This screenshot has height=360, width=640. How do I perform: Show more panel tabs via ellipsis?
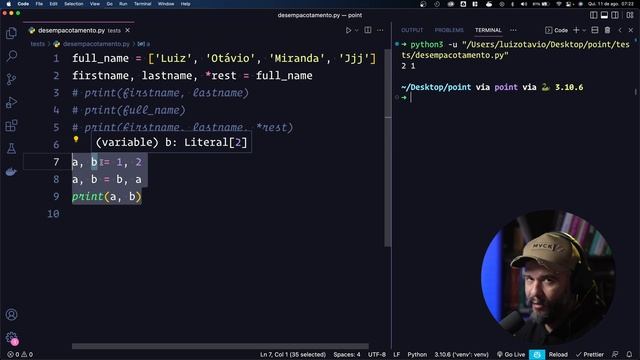513,30
